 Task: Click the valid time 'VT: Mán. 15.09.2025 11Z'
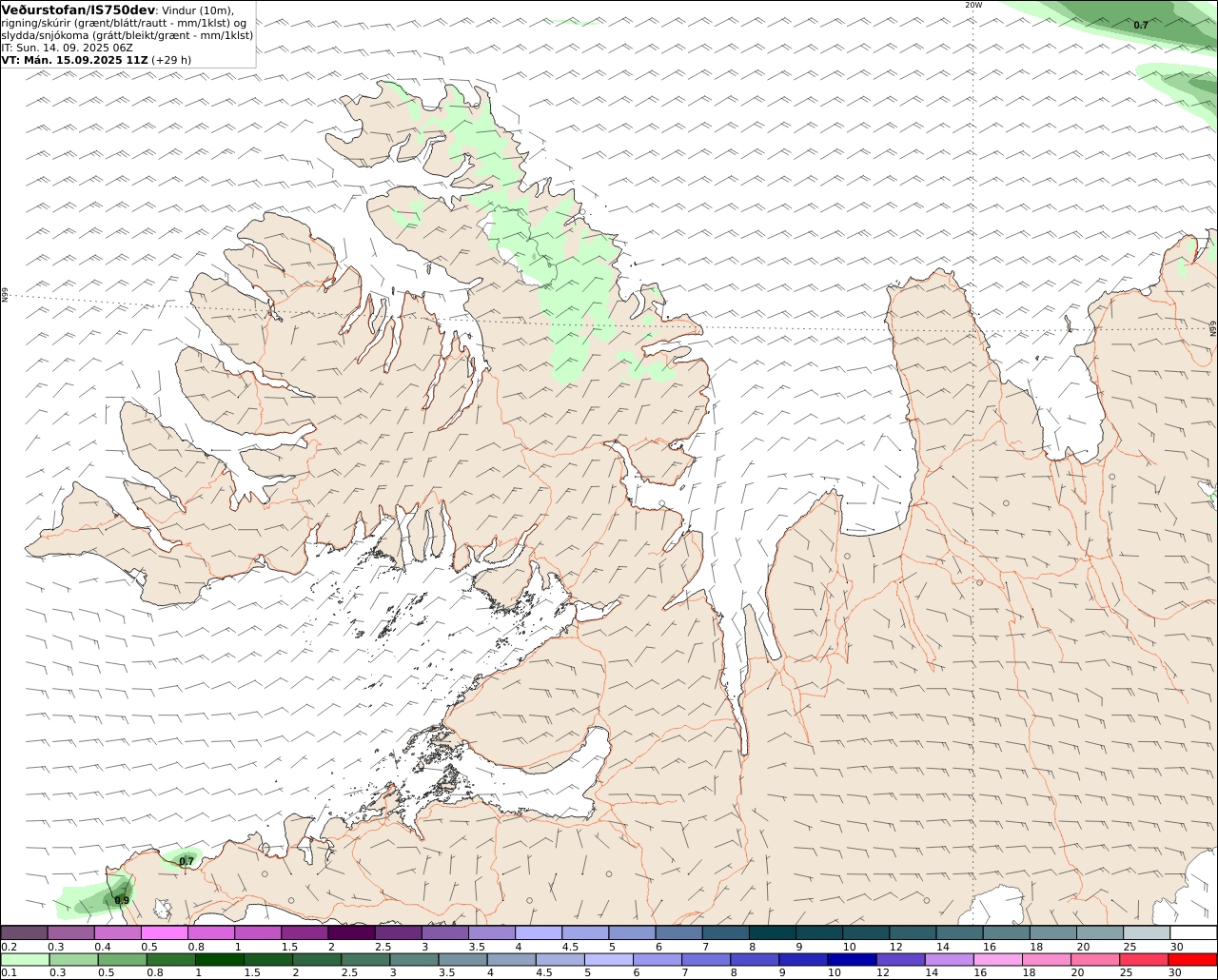point(75,60)
